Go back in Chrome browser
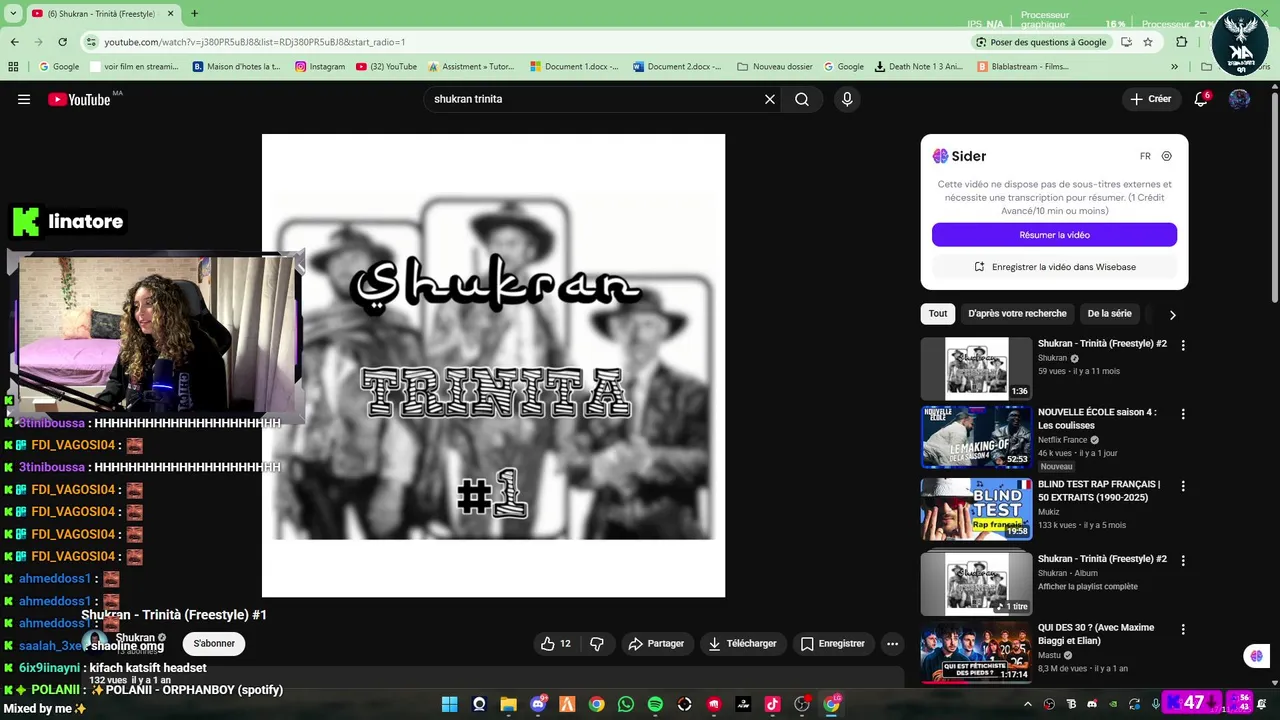1280x720 pixels. [x=14, y=42]
